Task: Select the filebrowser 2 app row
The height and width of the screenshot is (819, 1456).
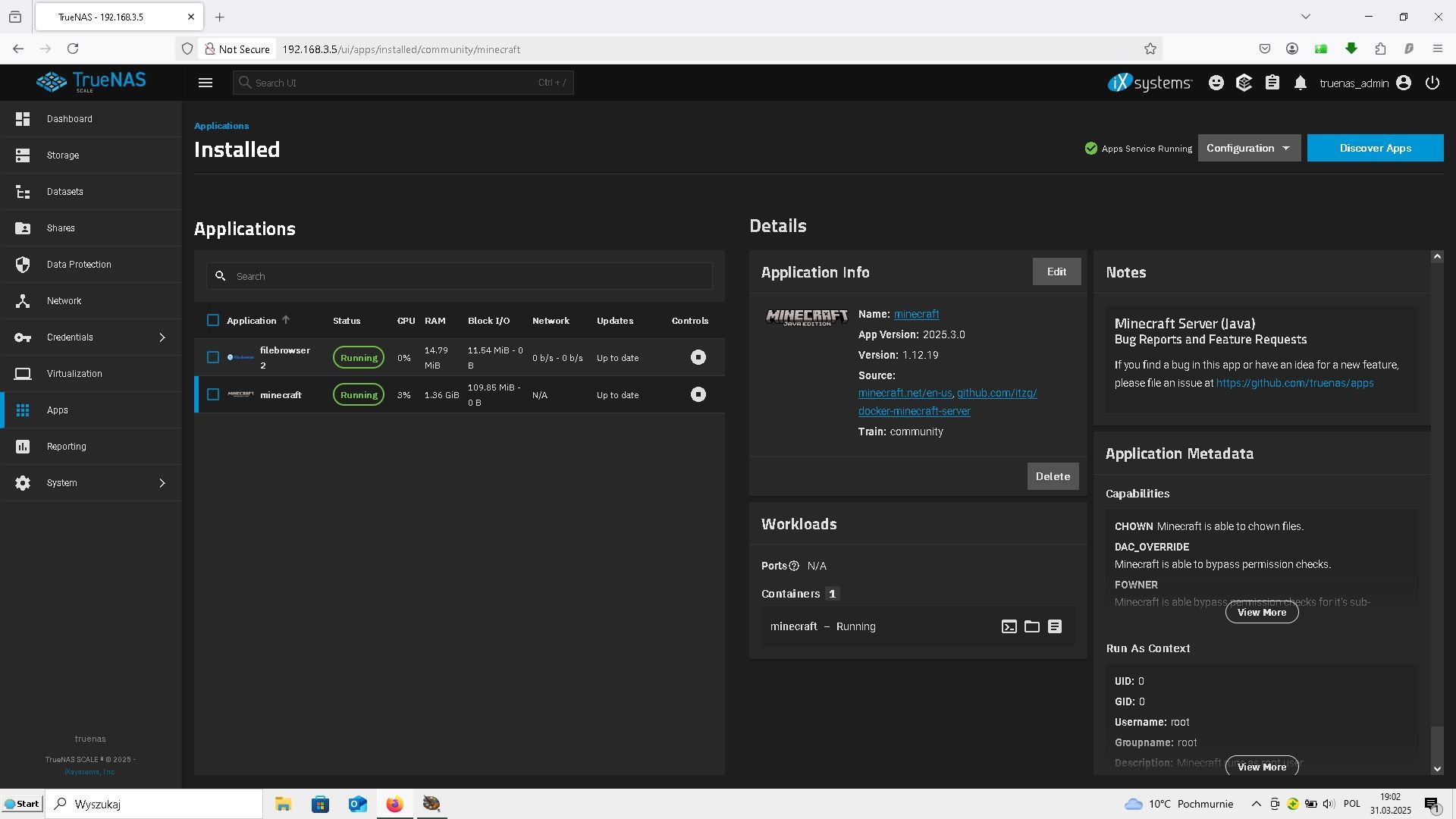Action: 459,357
